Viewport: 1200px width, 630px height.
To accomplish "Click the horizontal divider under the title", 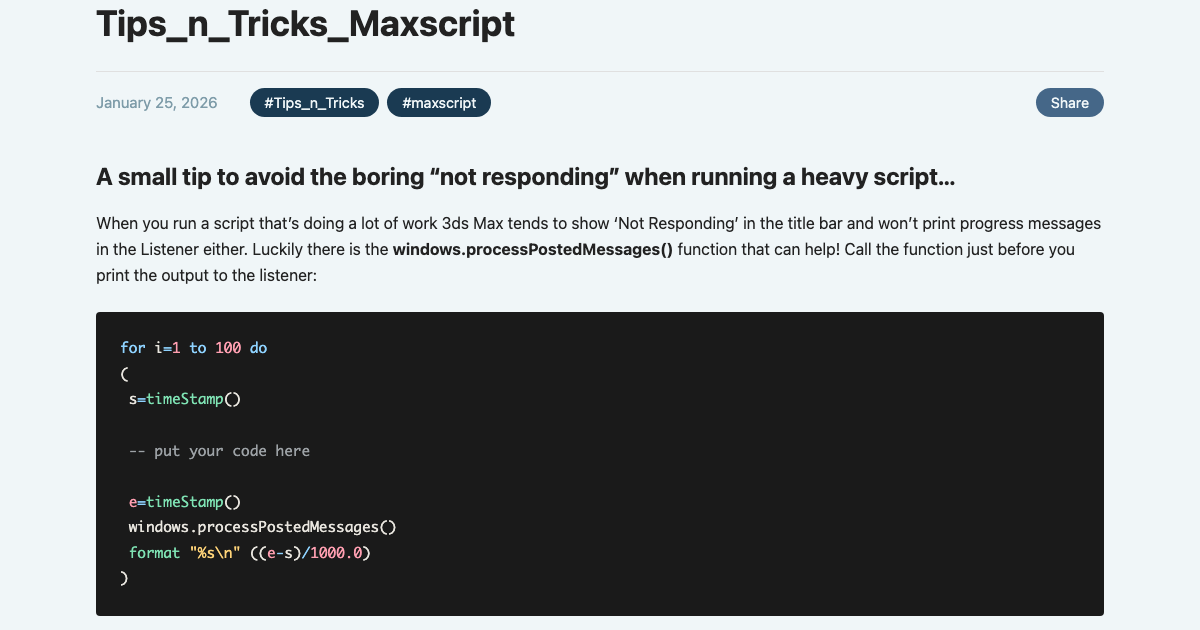I will coord(600,70).
